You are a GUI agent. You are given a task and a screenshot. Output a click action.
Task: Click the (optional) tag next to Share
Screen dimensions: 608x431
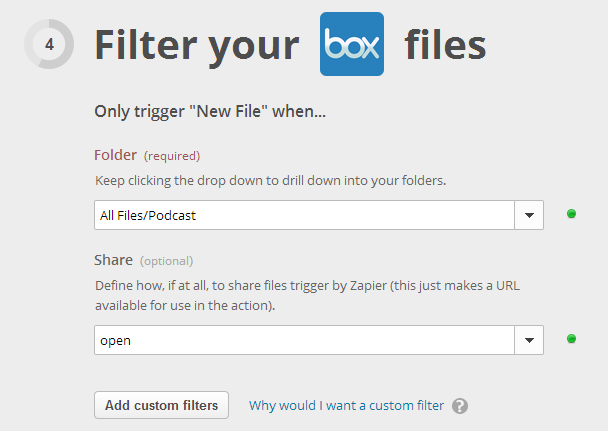[x=166, y=261]
